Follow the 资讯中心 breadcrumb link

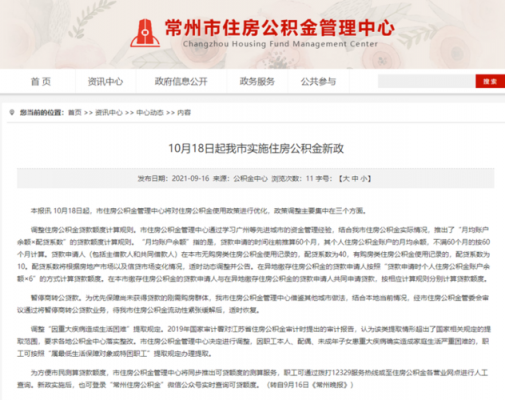pyautogui.click(x=109, y=112)
